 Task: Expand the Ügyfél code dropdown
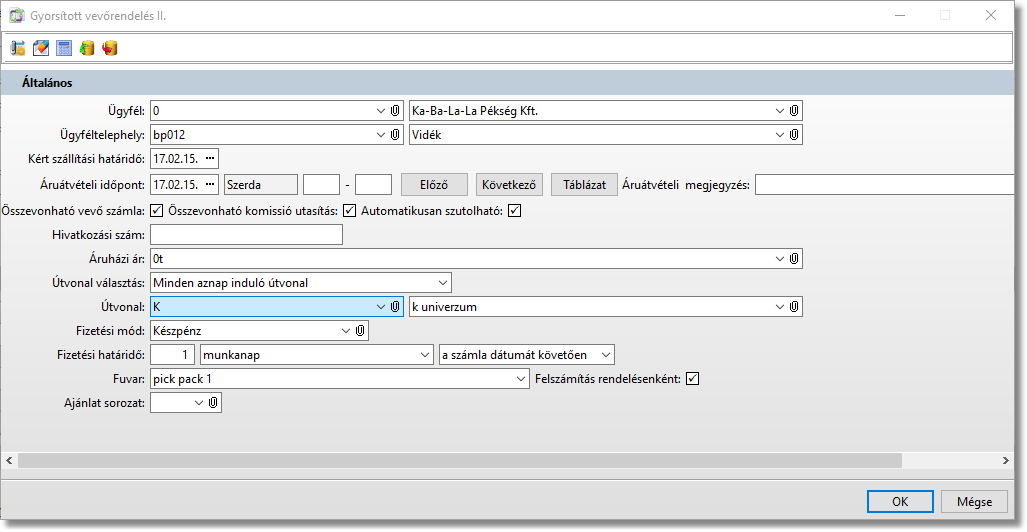point(381,111)
